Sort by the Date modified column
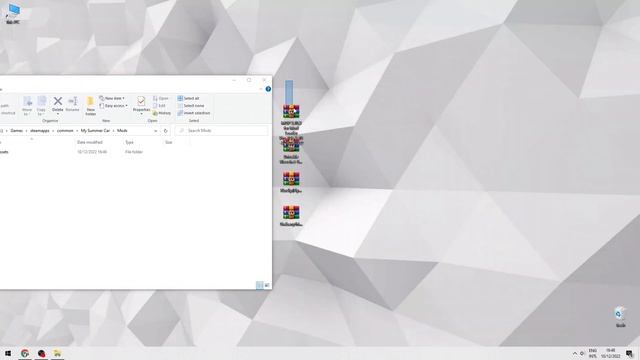Screen dimensions: 640x360 (89, 142)
